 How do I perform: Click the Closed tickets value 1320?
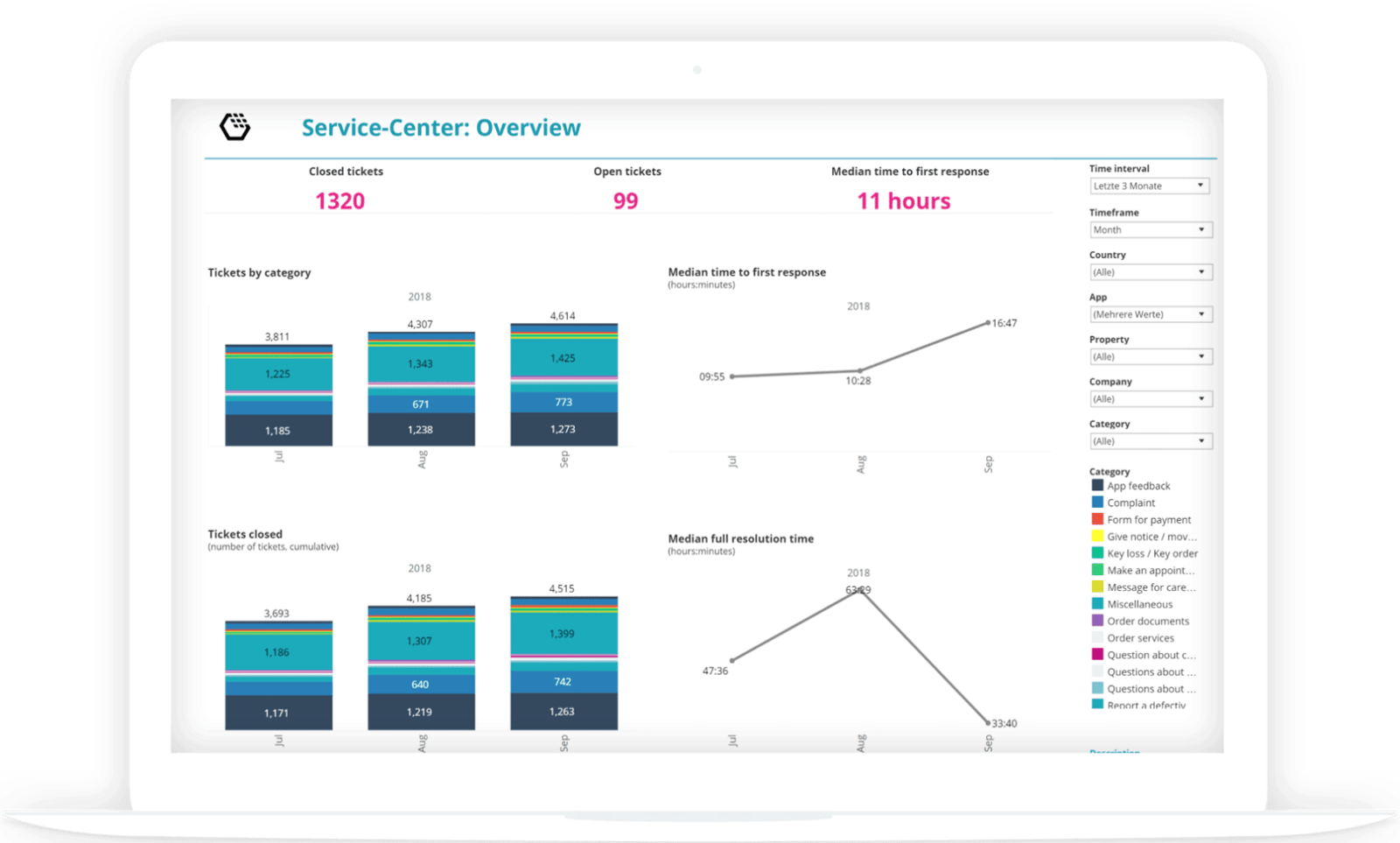coord(339,201)
